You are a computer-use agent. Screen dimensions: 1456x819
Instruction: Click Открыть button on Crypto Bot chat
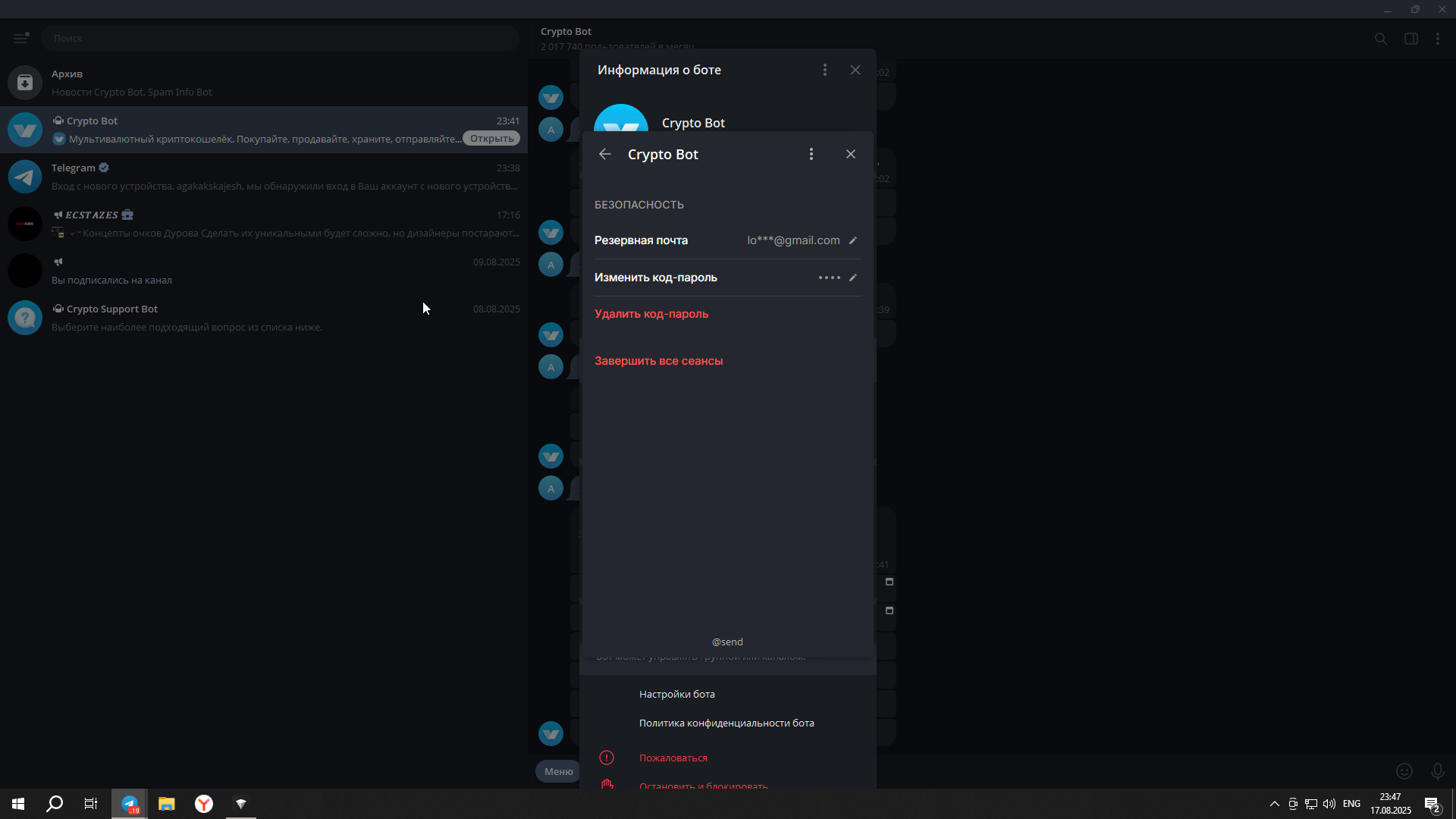click(491, 139)
